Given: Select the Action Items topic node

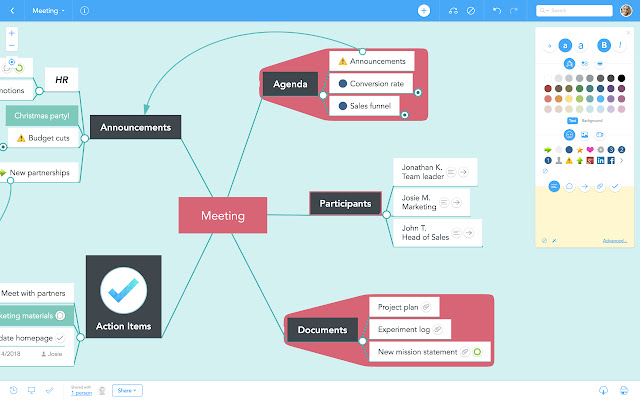Looking at the screenshot, I should click(124, 297).
